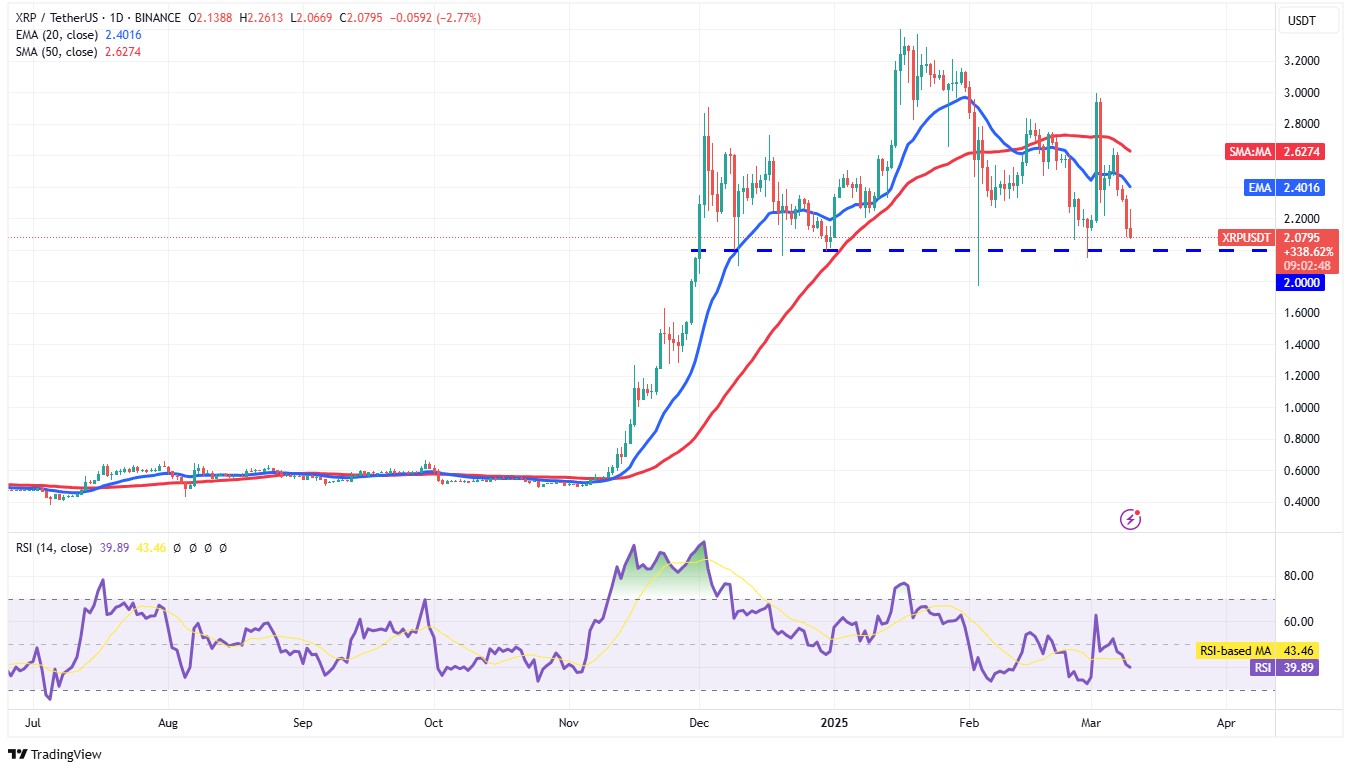Click 1.0000 on the price axis
Image resolution: width=1351 pixels, height=771 pixels.
(x=1301, y=408)
